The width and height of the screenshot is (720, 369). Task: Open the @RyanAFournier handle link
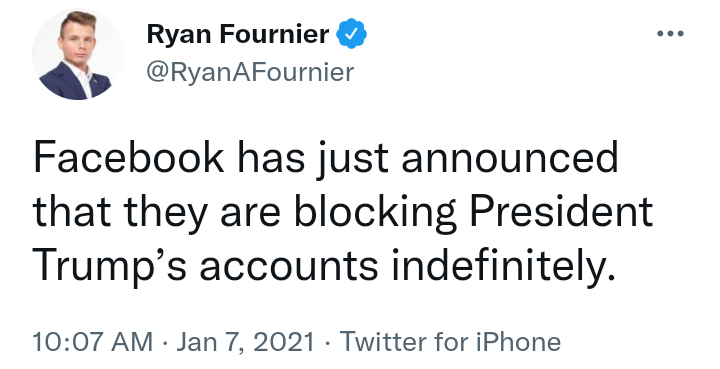pyautogui.click(x=250, y=72)
